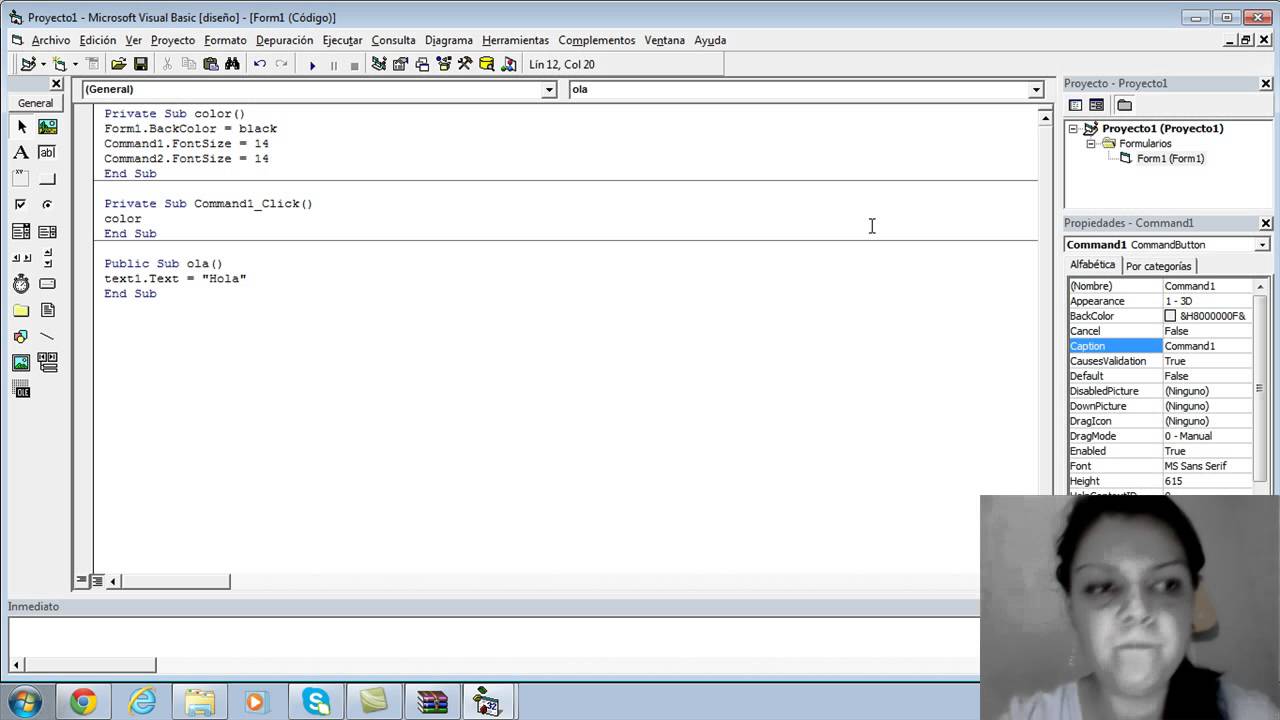The height and width of the screenshot is (720, 1280).
Task: Select the Shape control tool
Action: pyautogui.click(x=21, y=336)
